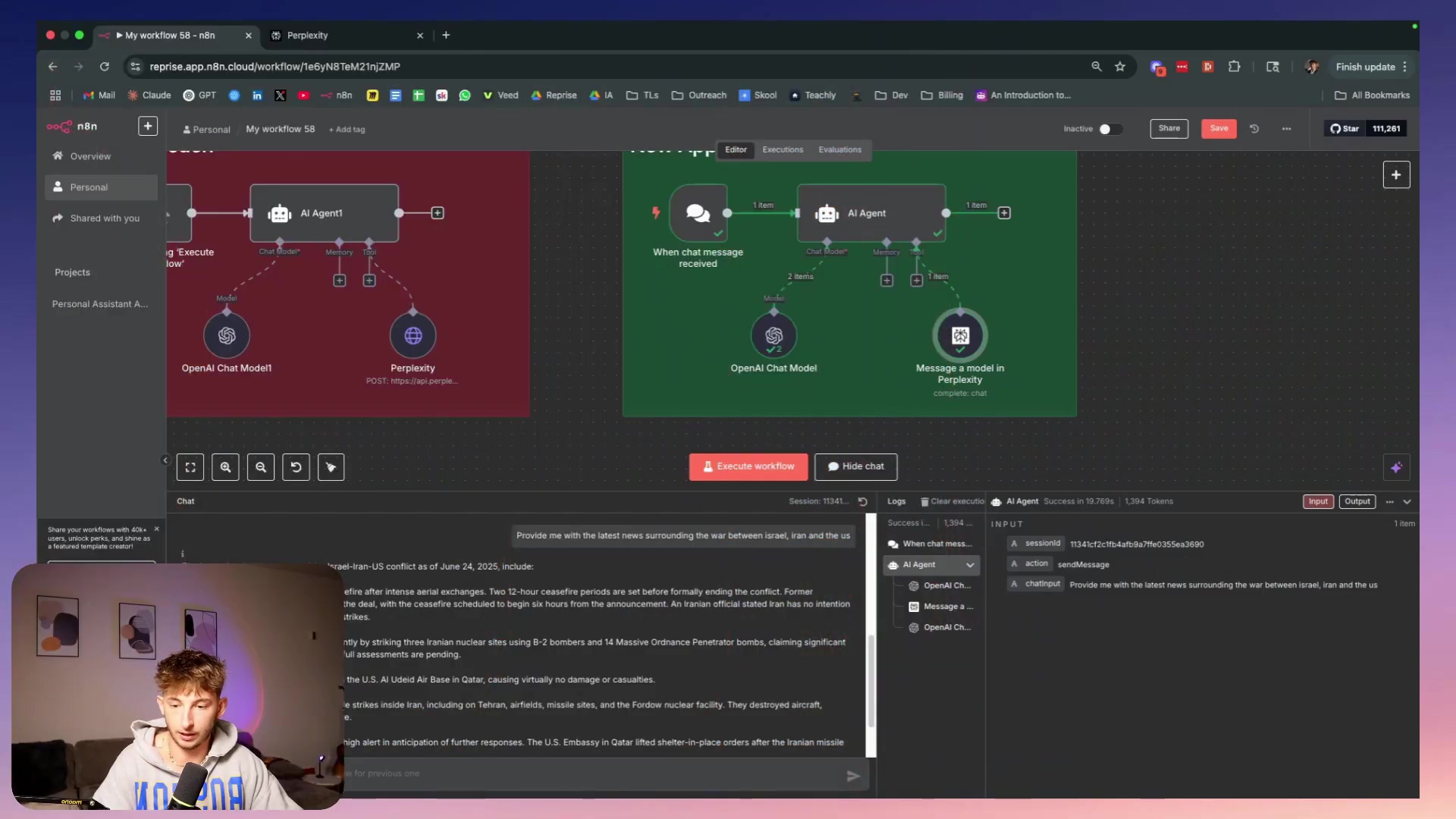Viewport: 1456px width, 819px height.
Task: Zoom out on the canvas
Action: click(261, 467)
